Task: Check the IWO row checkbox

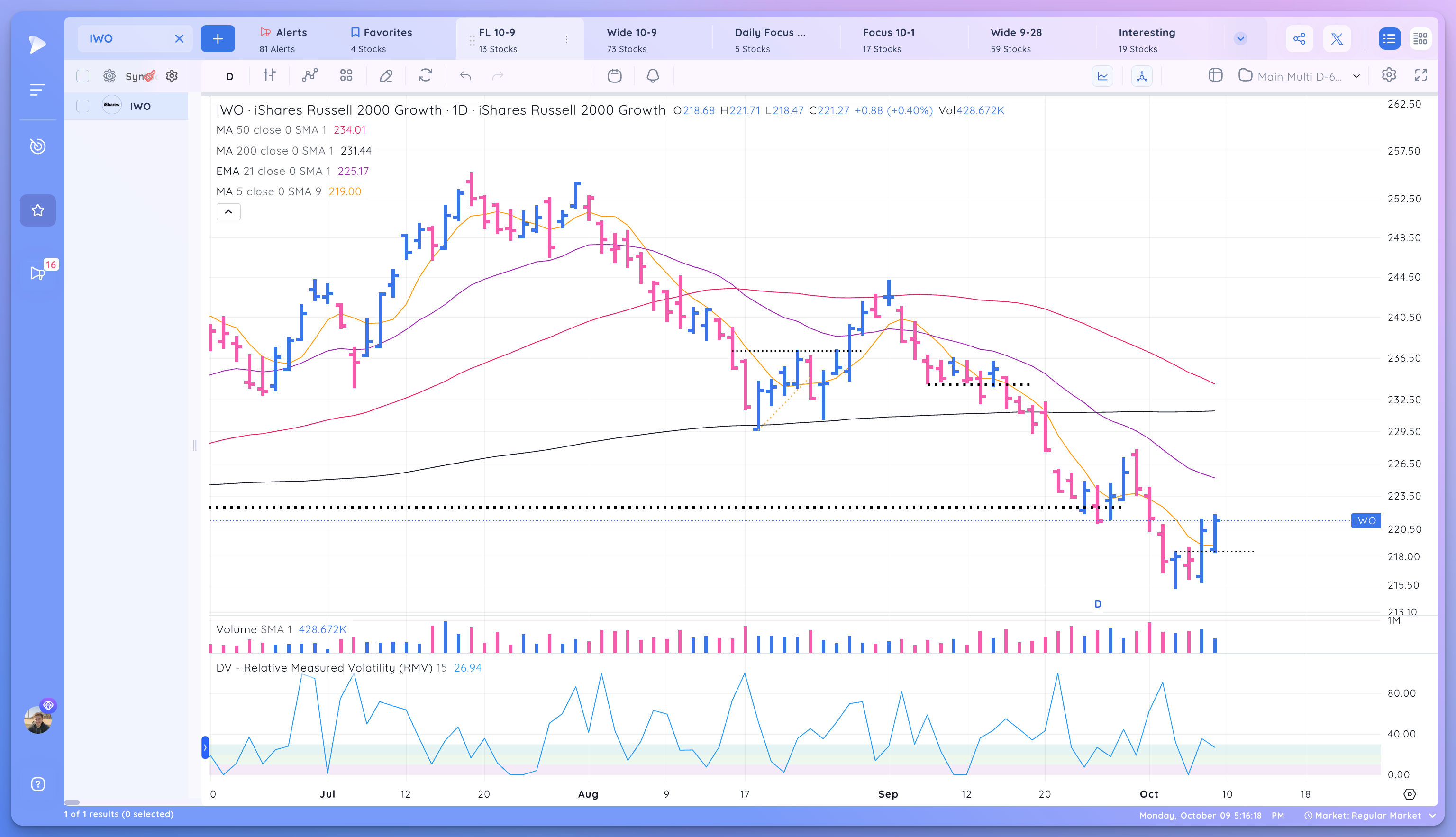Action: (x=83, y=106)
